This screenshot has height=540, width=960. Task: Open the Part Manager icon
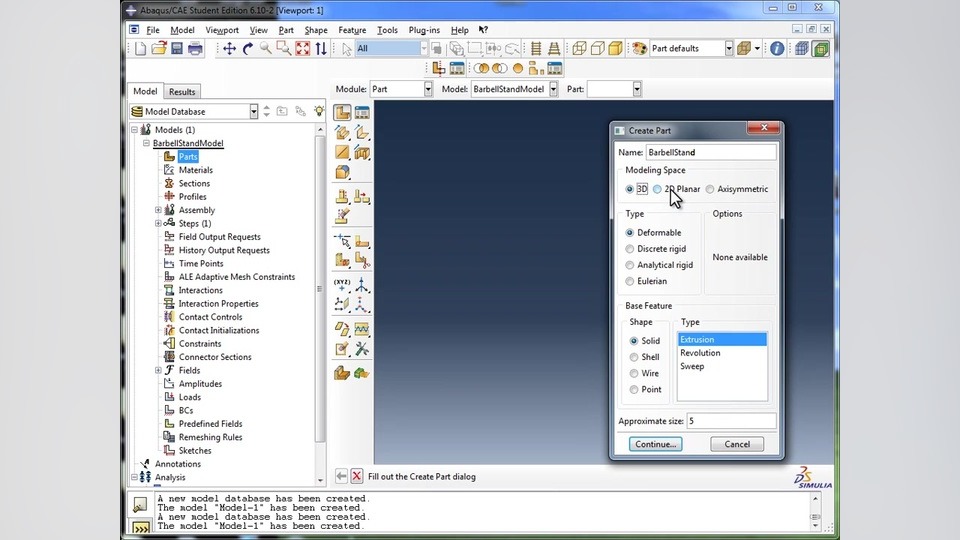coord(362,113)
